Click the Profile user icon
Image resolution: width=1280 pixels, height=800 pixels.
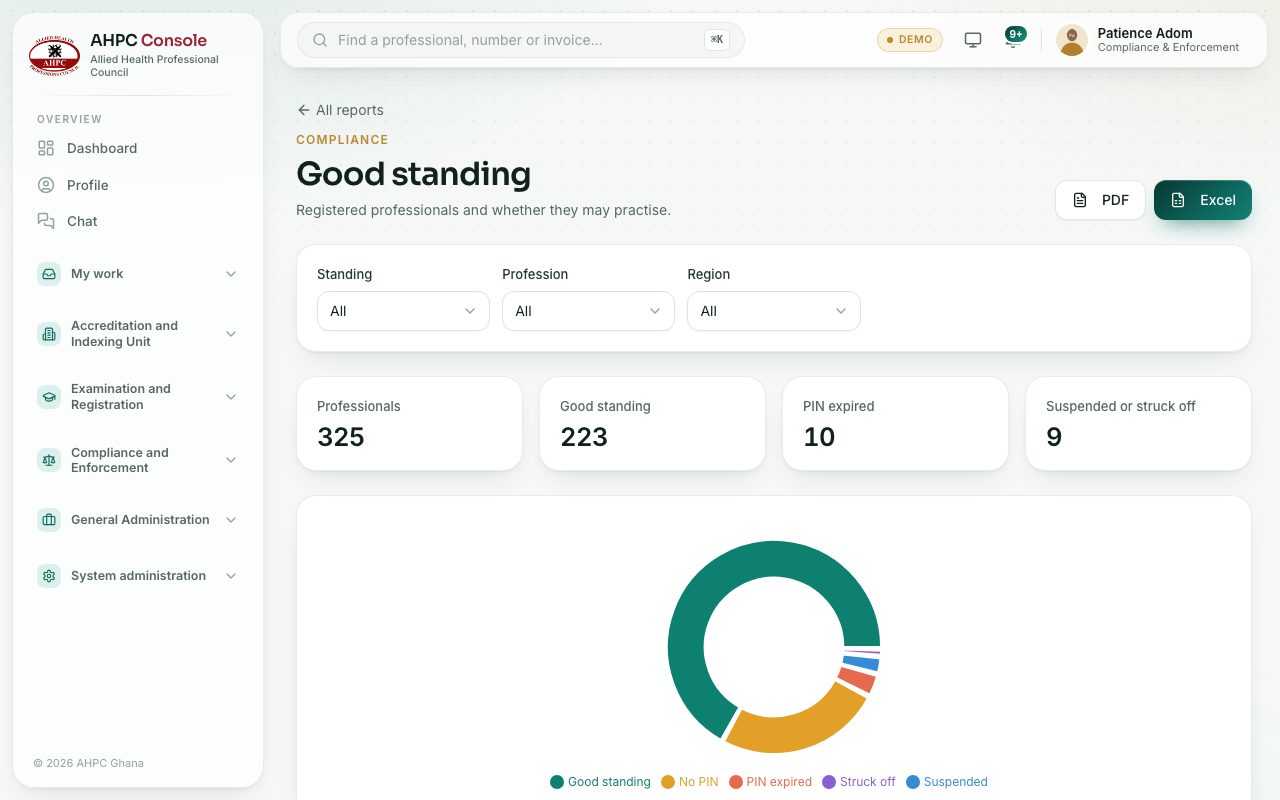coord(46,185)
